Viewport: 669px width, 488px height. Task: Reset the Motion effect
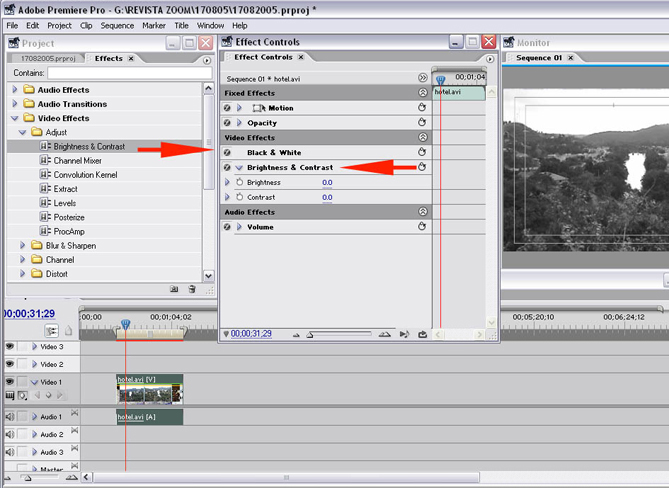click(422, 108)
